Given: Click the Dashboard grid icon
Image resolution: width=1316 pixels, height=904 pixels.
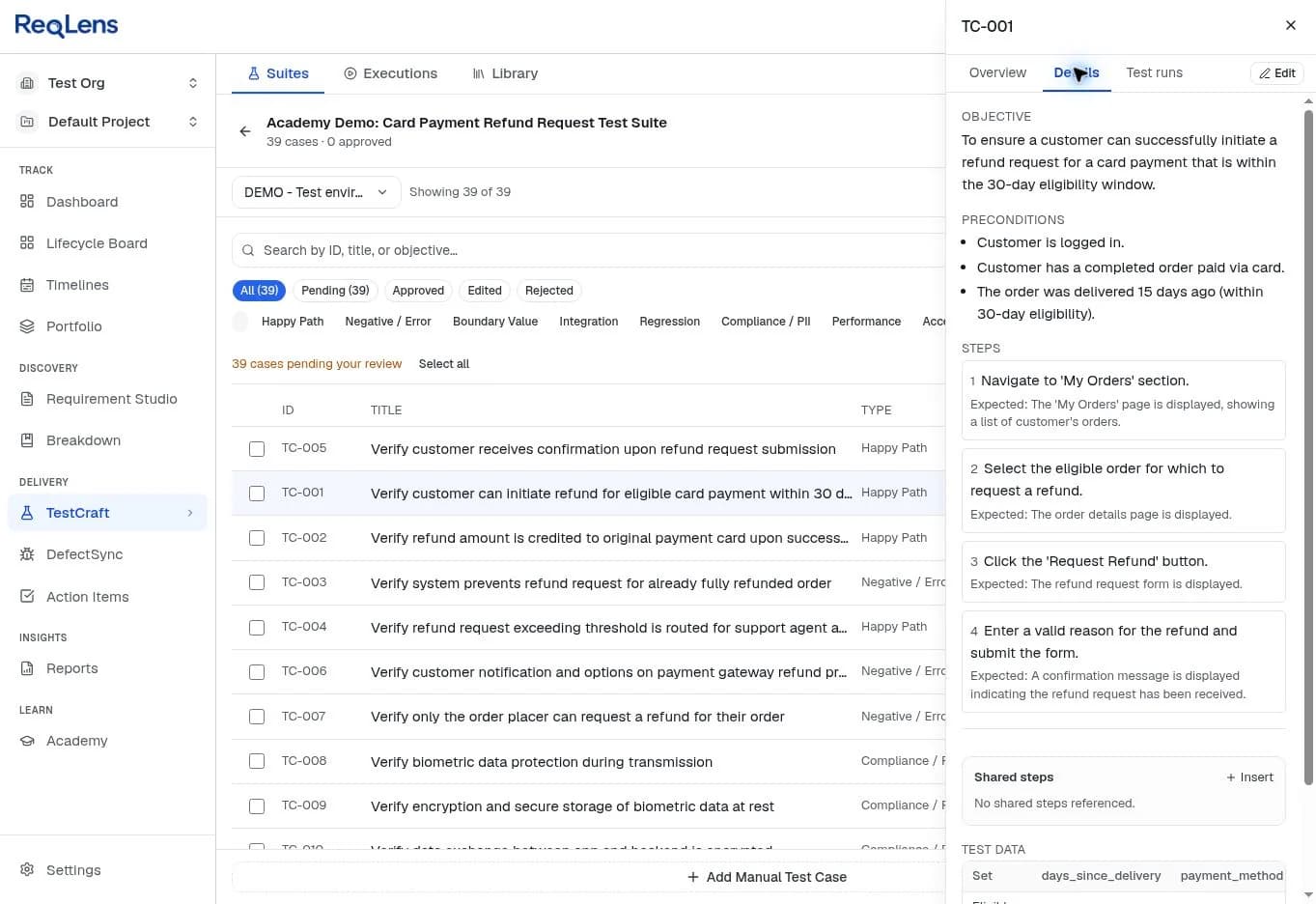Looking at the screenshot, I should coord(27,202).
